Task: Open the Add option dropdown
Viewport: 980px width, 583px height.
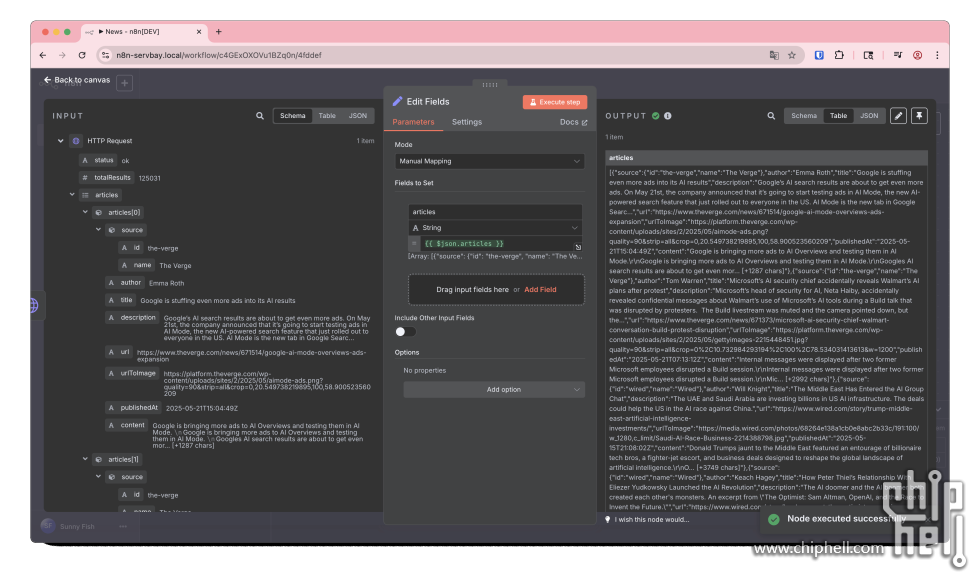Action: pos(494,389)
